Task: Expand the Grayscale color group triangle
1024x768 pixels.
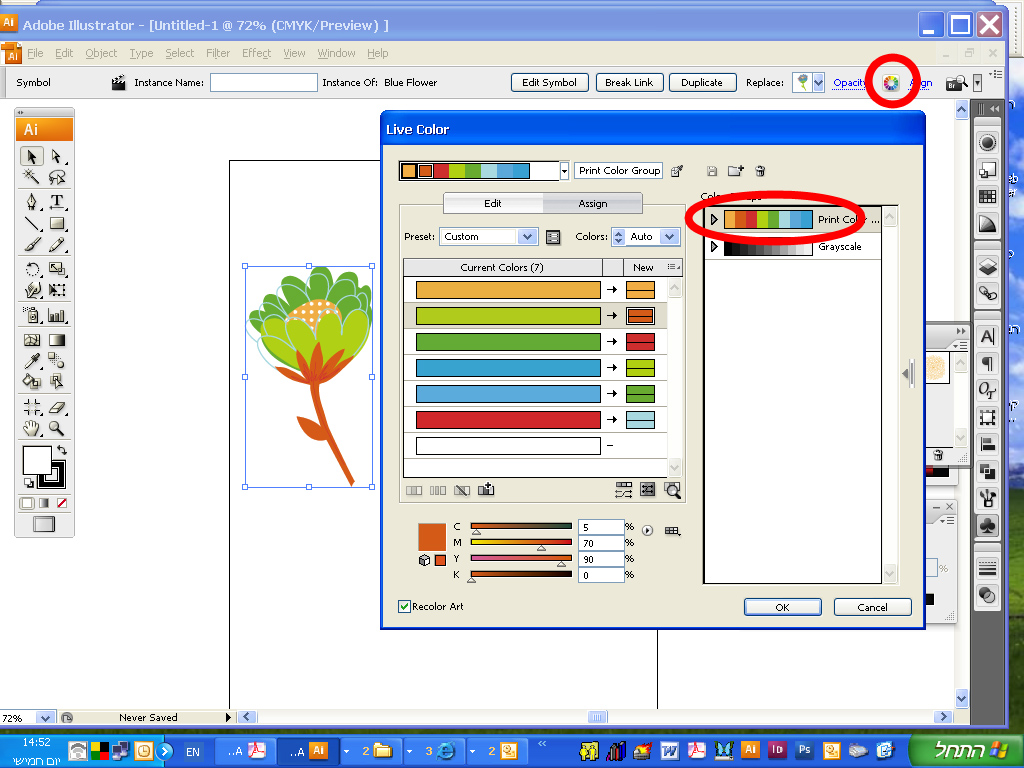Action: (714, 247)
